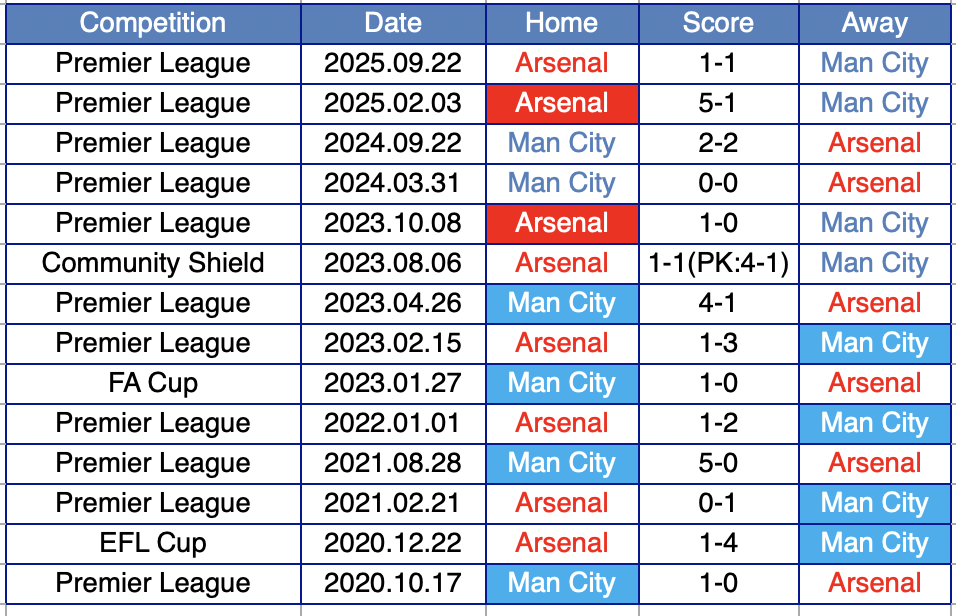This screenshot has height=616, width=956.
Task: Click the Home column header
Action: [561, 23]
